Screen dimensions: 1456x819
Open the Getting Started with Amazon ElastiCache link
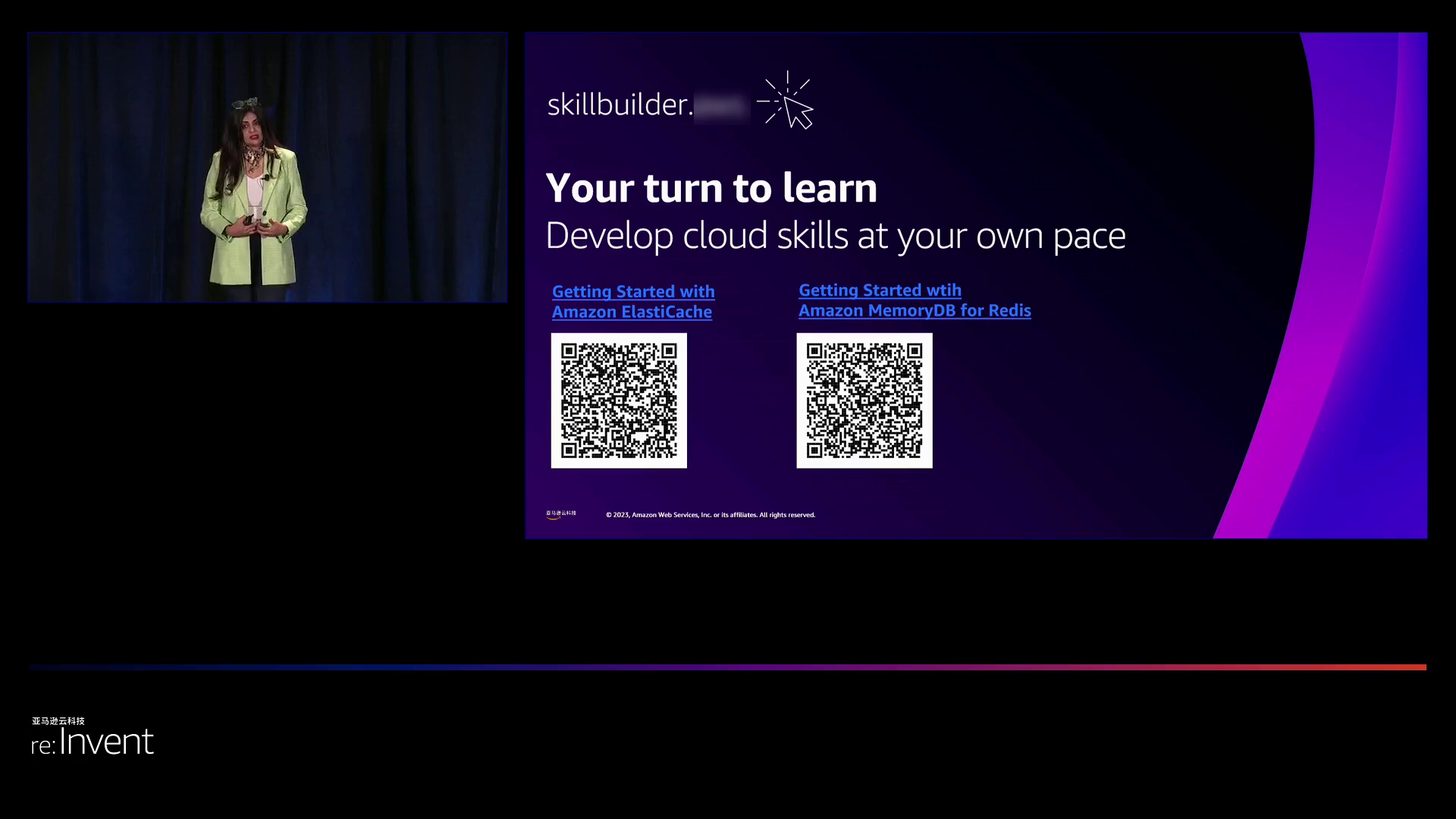pos(633,302)
